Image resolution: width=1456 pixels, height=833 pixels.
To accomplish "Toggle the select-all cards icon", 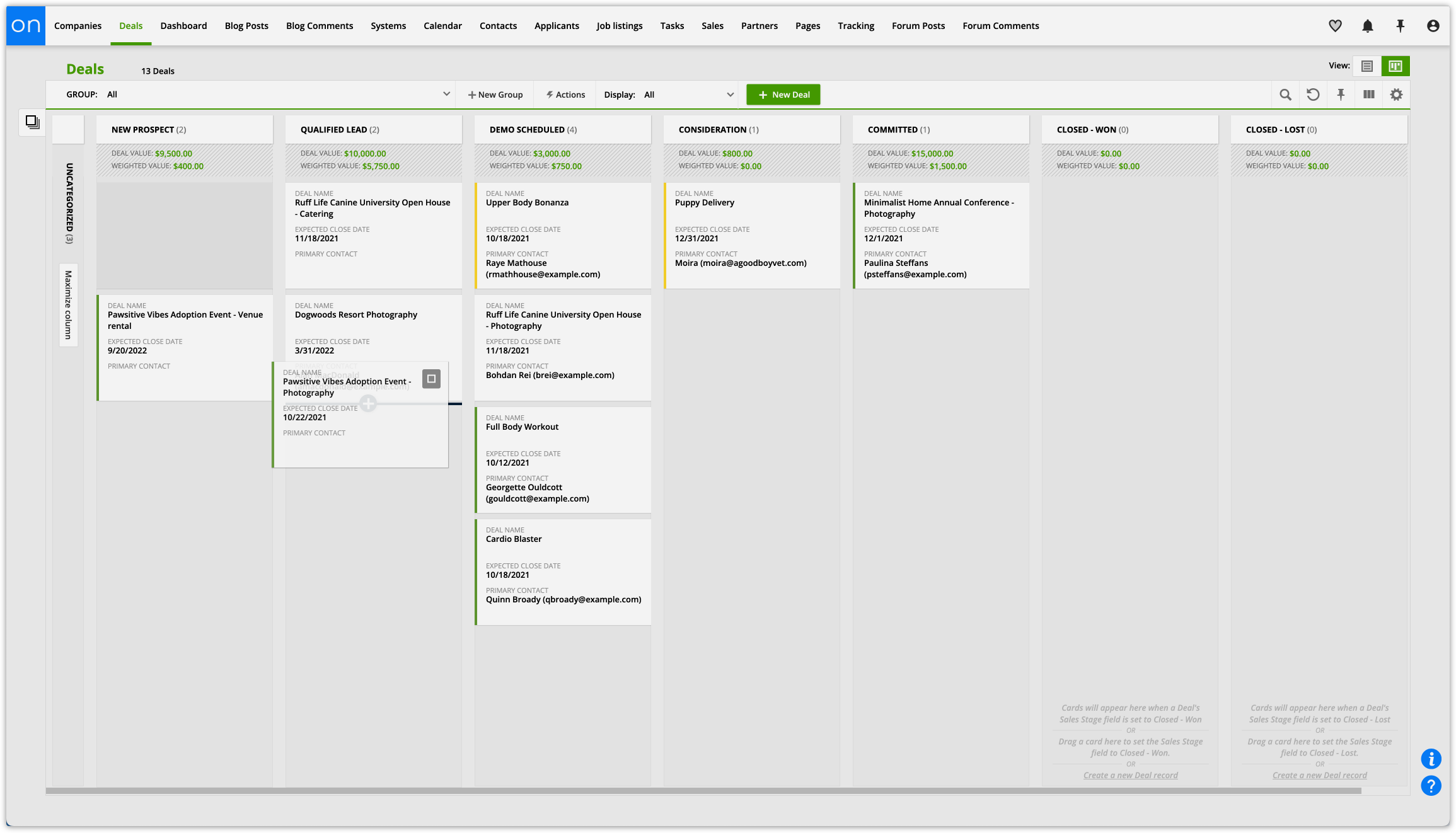I will tap(32, 122).
